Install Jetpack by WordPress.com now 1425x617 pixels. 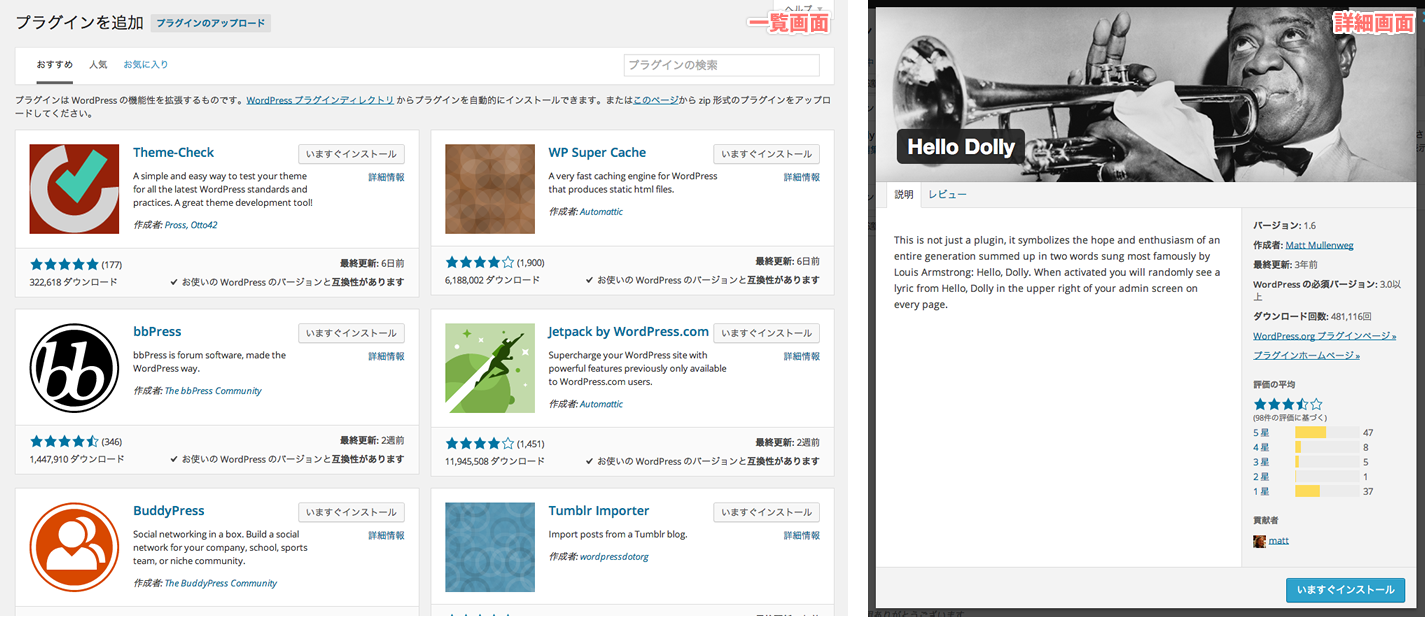pos(766,333)
